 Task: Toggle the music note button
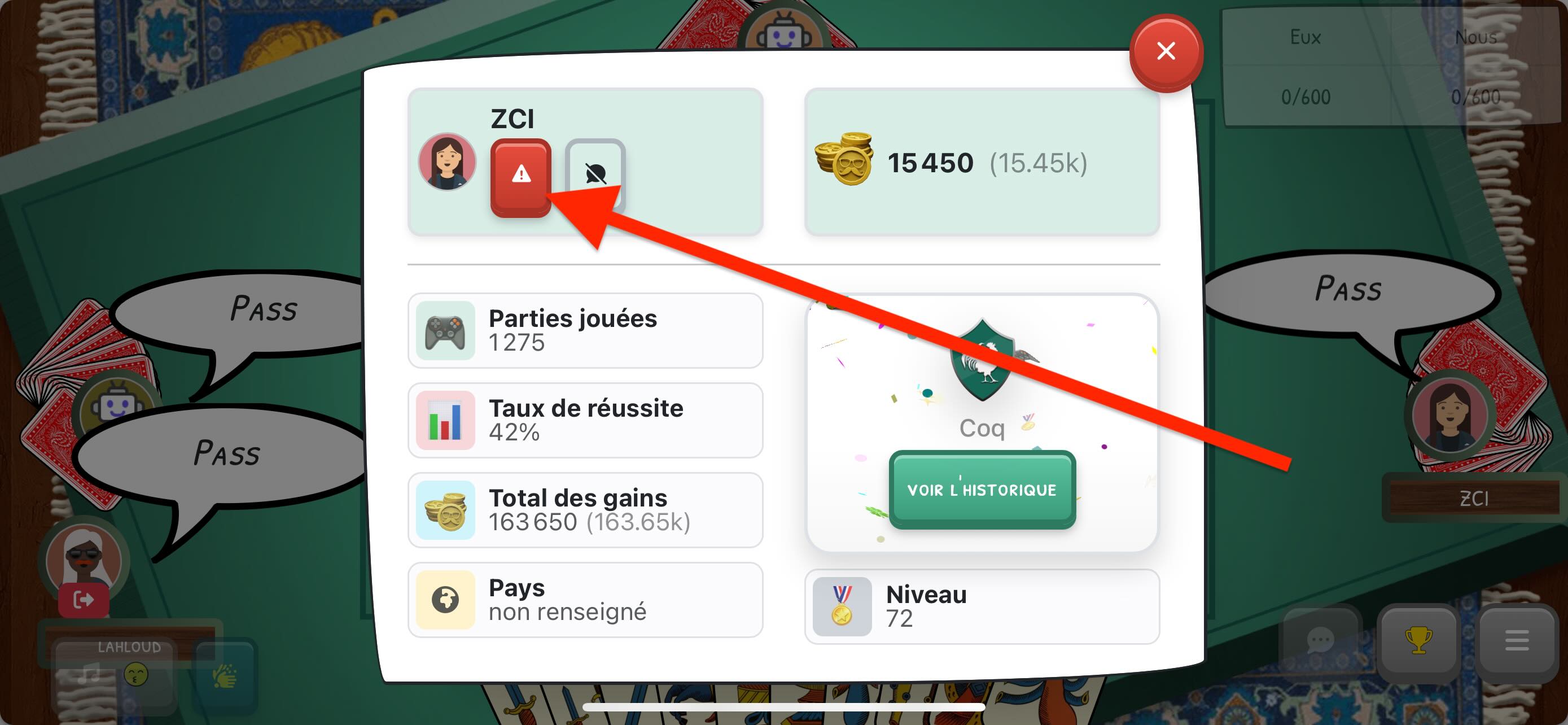tap(89, 675)
